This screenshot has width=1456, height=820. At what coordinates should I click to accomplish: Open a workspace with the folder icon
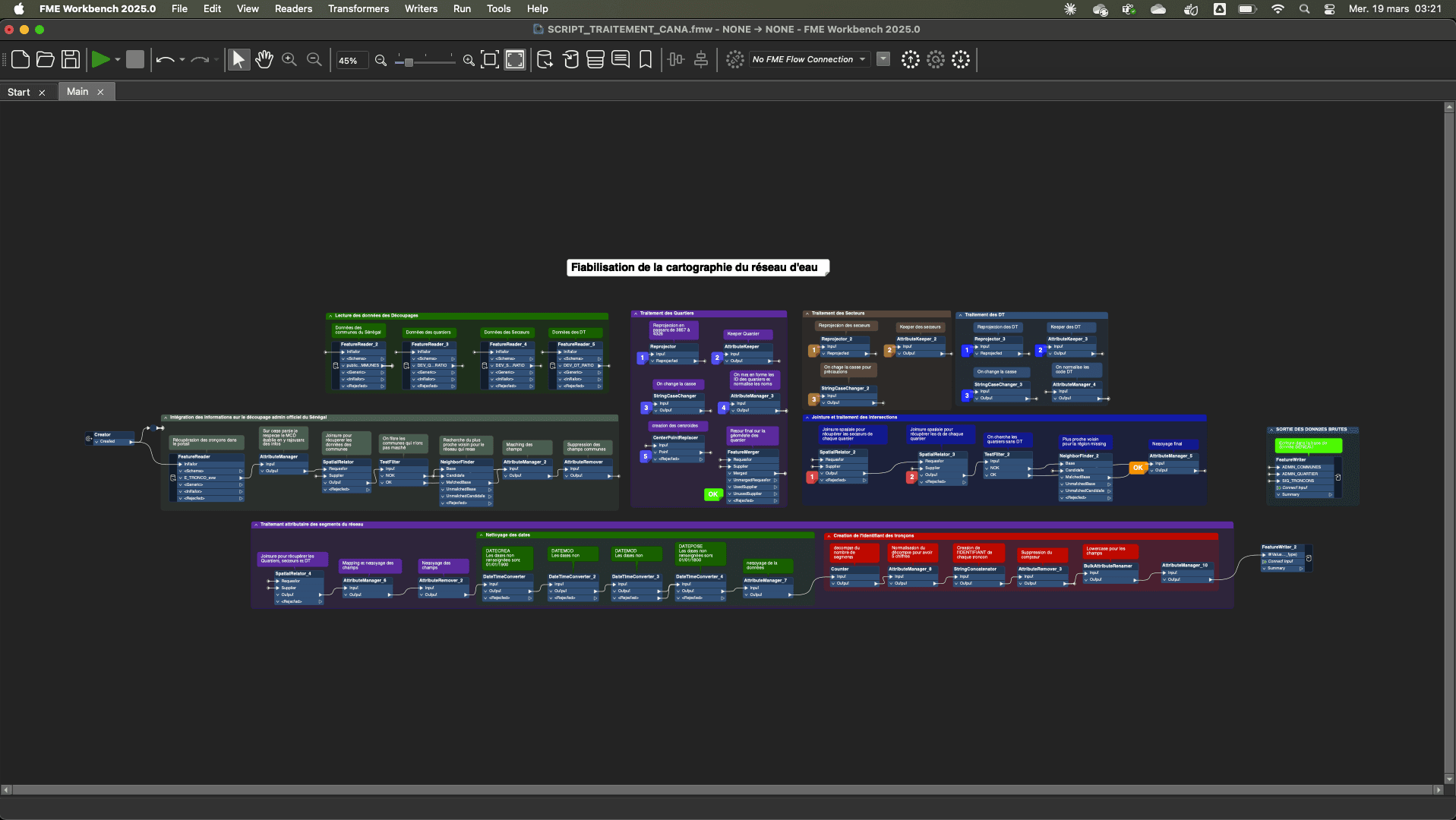tap(46, 59)
